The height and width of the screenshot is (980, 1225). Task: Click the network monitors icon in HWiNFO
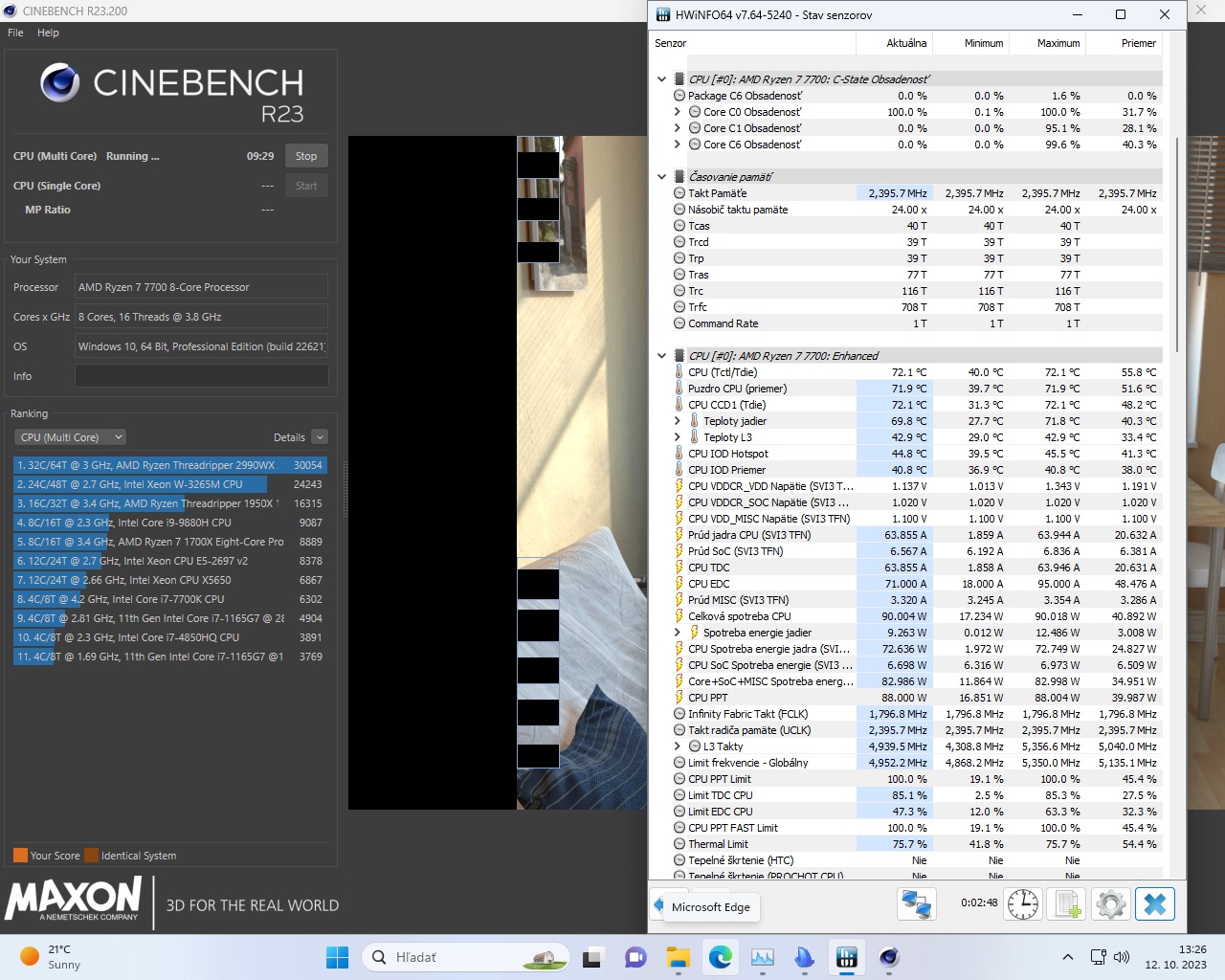pyautogui.click(x=916, y=903)
